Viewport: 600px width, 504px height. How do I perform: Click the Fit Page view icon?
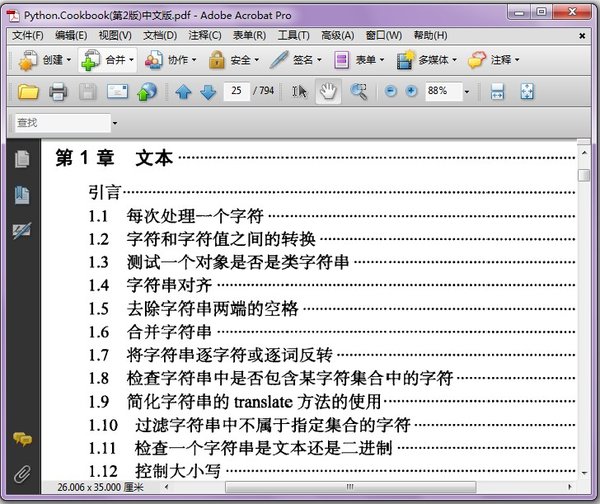click(x=527, y=91)
